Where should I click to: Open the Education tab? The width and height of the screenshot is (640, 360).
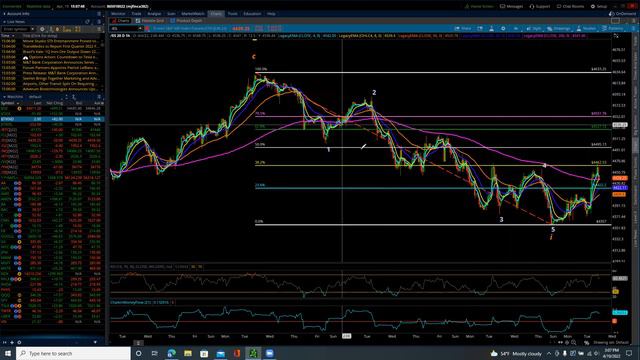(x=252, y=13)
